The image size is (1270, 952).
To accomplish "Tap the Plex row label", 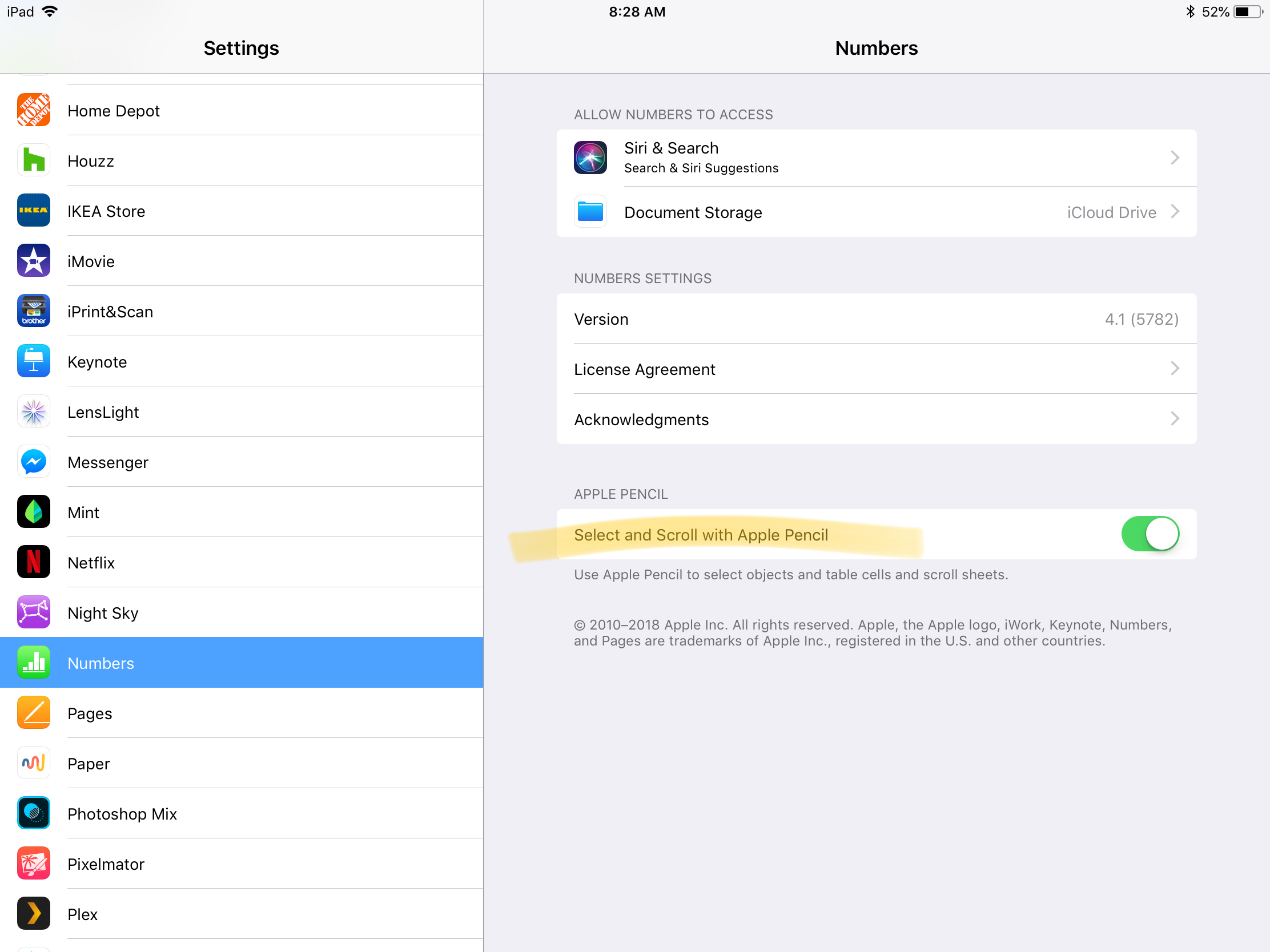I will point(83,914).
